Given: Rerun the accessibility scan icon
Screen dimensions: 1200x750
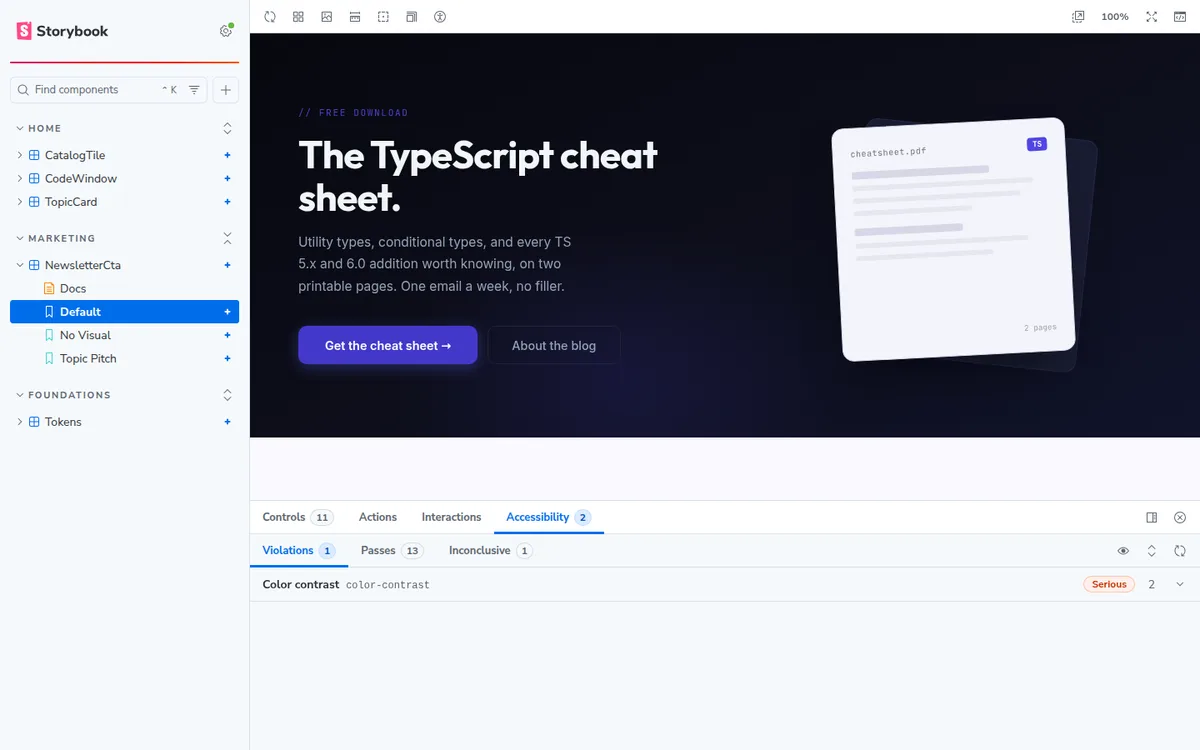Looking at the screenshot, I should [x=1180, y=551].
